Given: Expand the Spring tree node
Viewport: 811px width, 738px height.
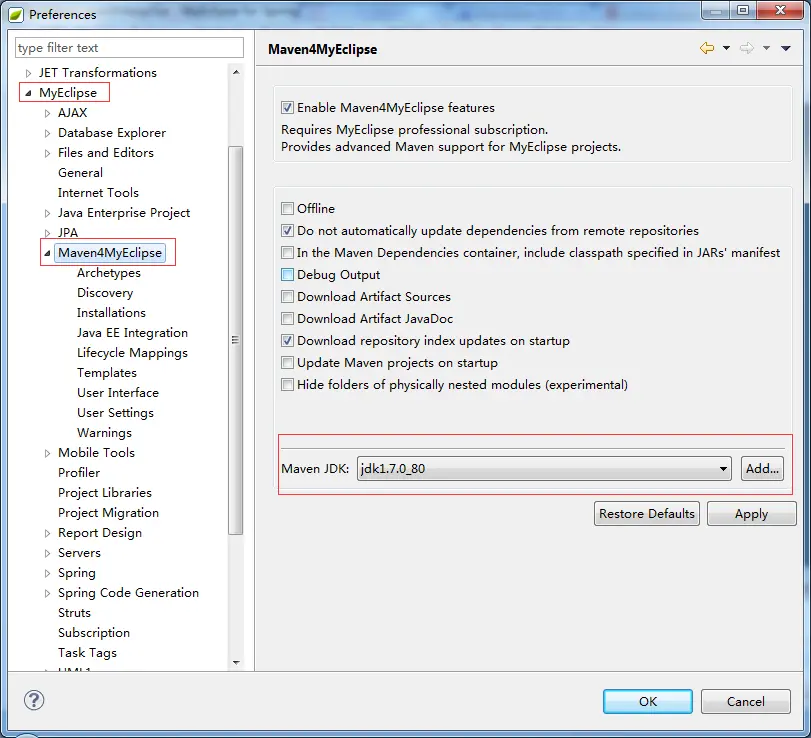Looking at the screenshot, I should tap(48, 574).
